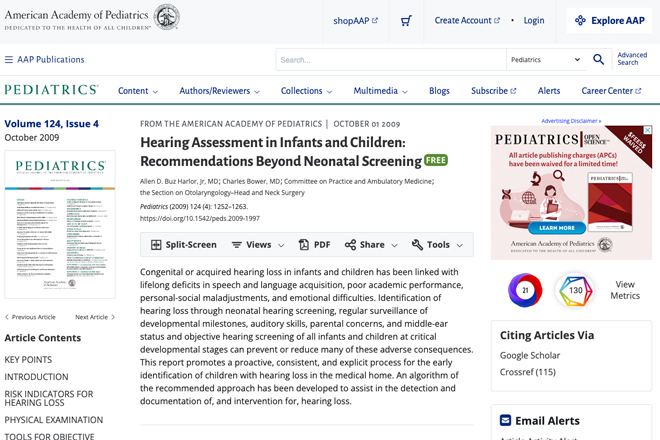Open the Collections menu
Image resolution: width=660 pixels, height=440 pixels.
[x=306, y=91]
